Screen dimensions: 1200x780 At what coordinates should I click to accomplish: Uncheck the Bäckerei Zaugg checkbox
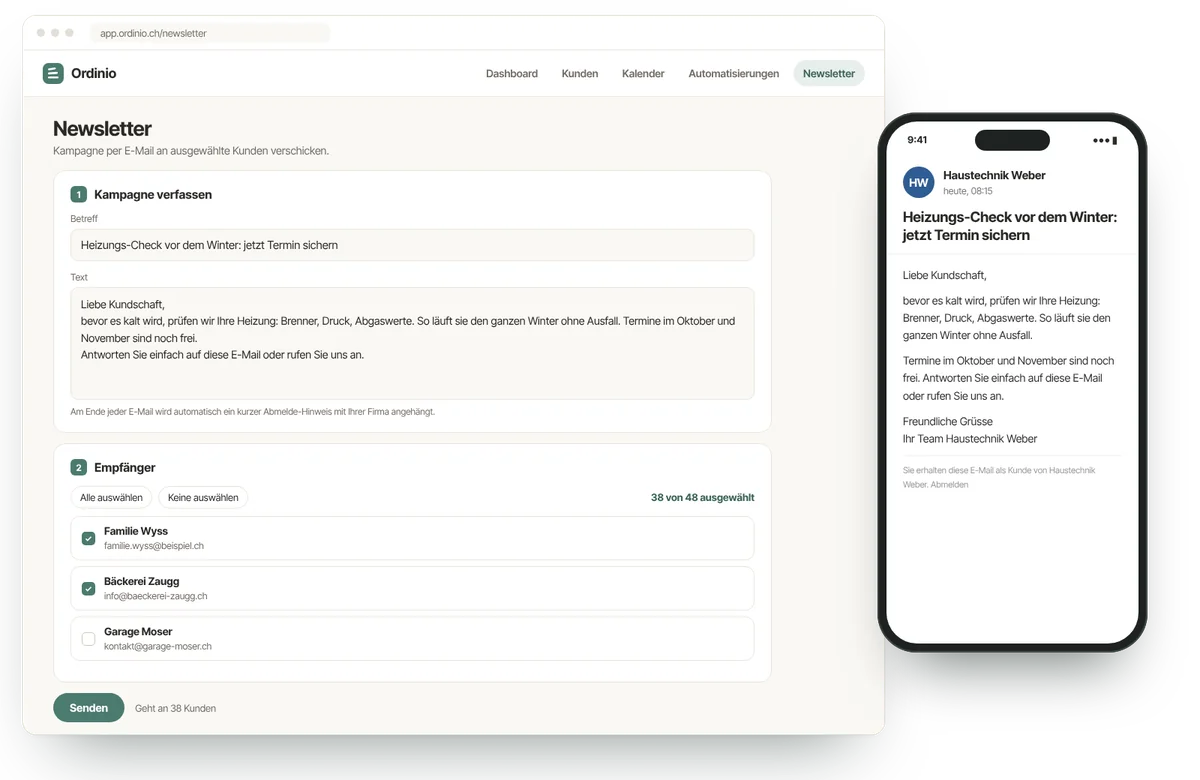point(88,588)
